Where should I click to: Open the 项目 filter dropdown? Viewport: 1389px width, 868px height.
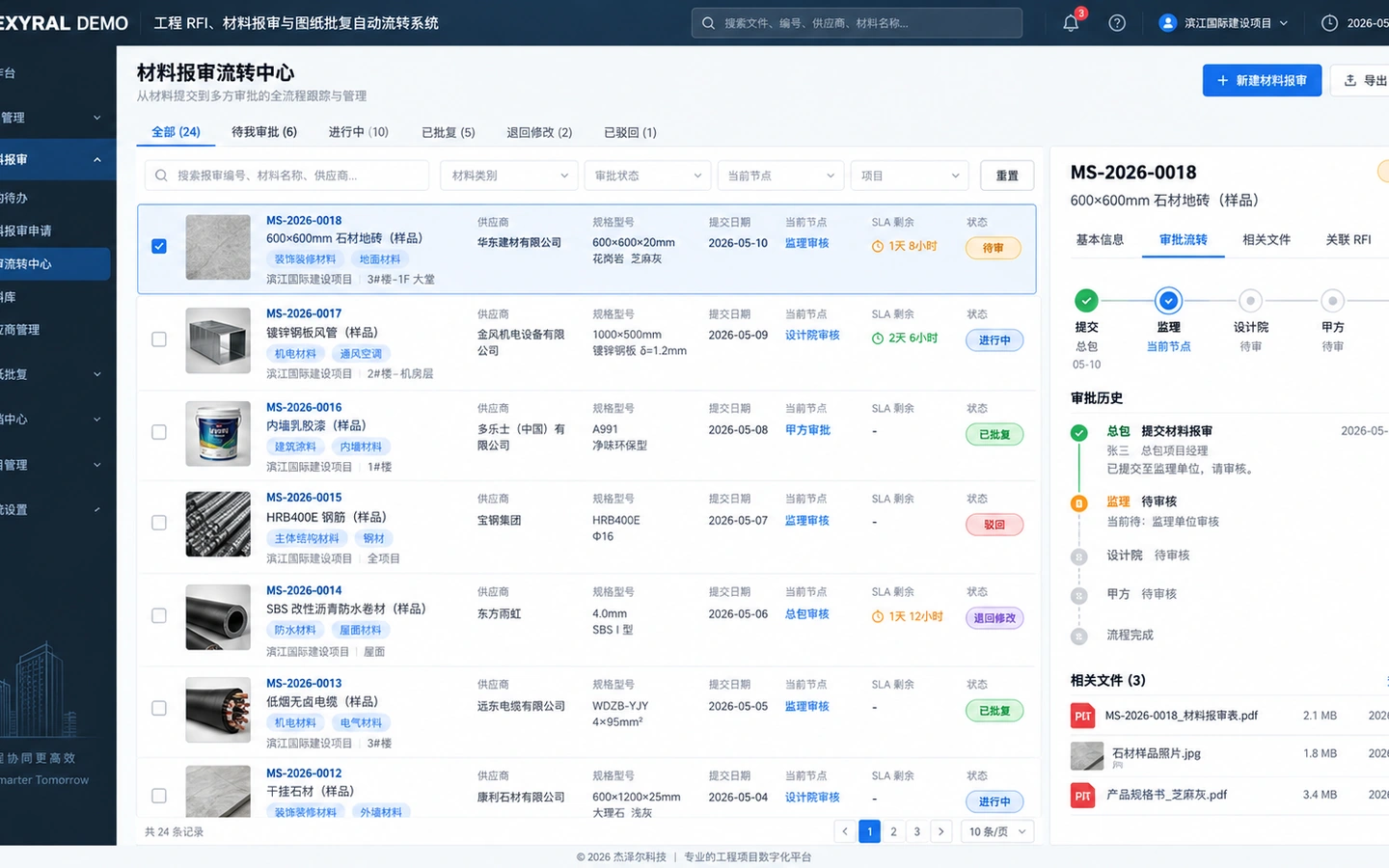point(910,176)
